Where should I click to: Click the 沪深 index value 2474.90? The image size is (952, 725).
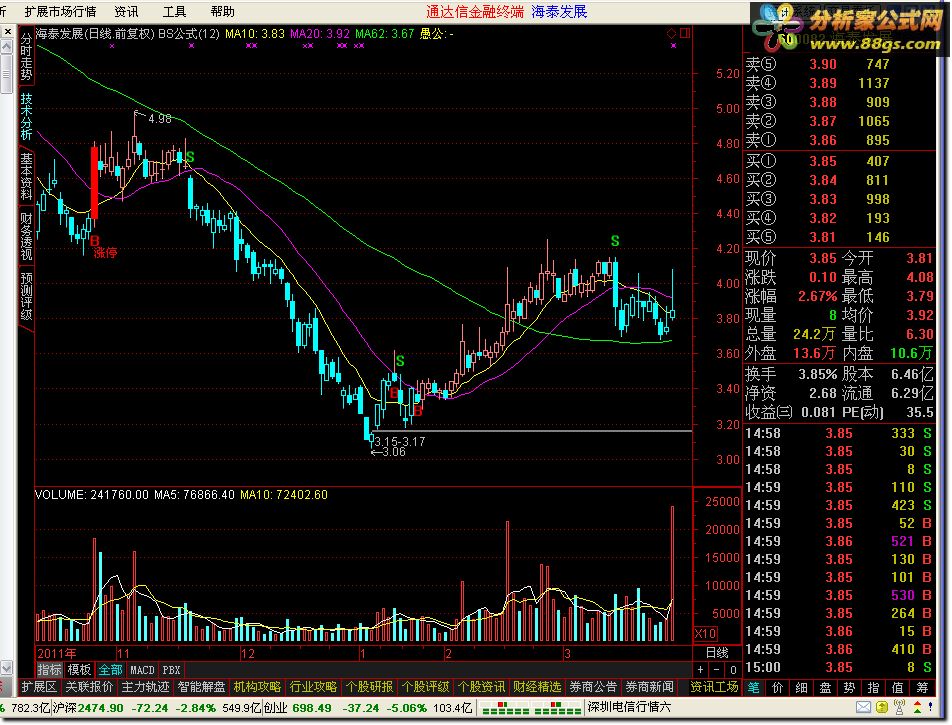click(100, 708)
